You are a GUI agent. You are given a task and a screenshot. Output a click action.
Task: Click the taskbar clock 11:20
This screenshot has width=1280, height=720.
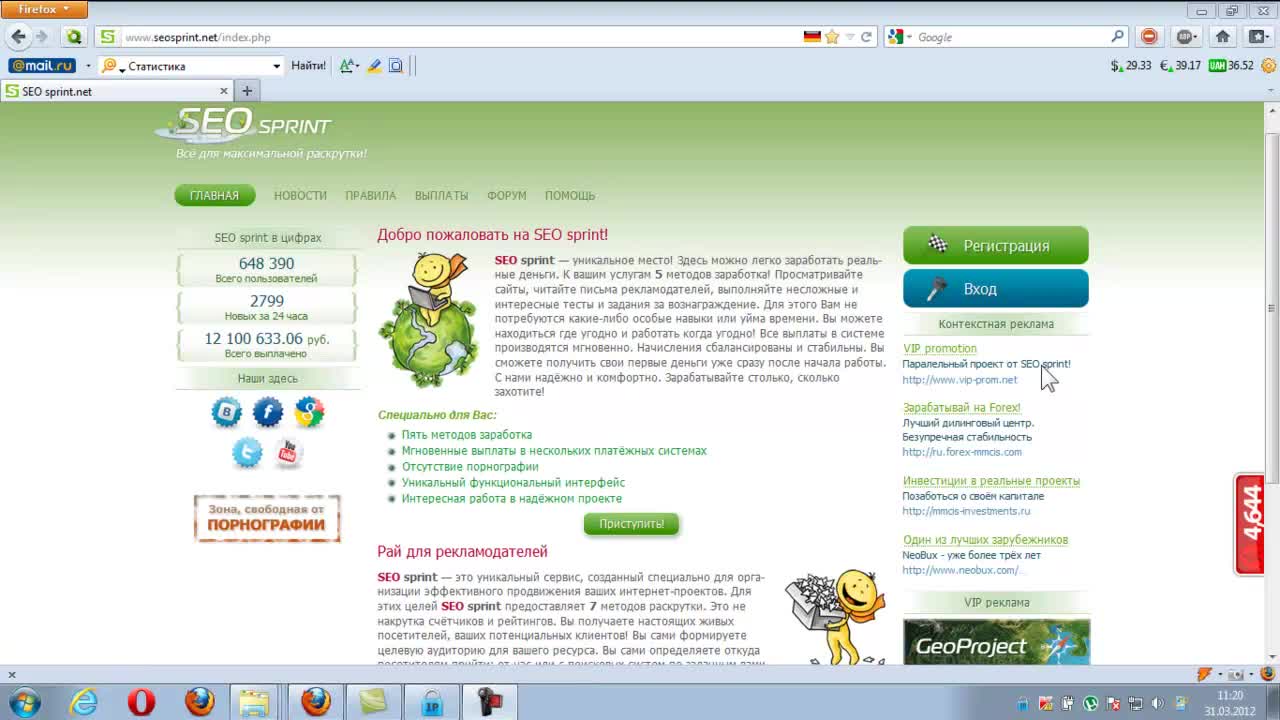[1230, 695]
